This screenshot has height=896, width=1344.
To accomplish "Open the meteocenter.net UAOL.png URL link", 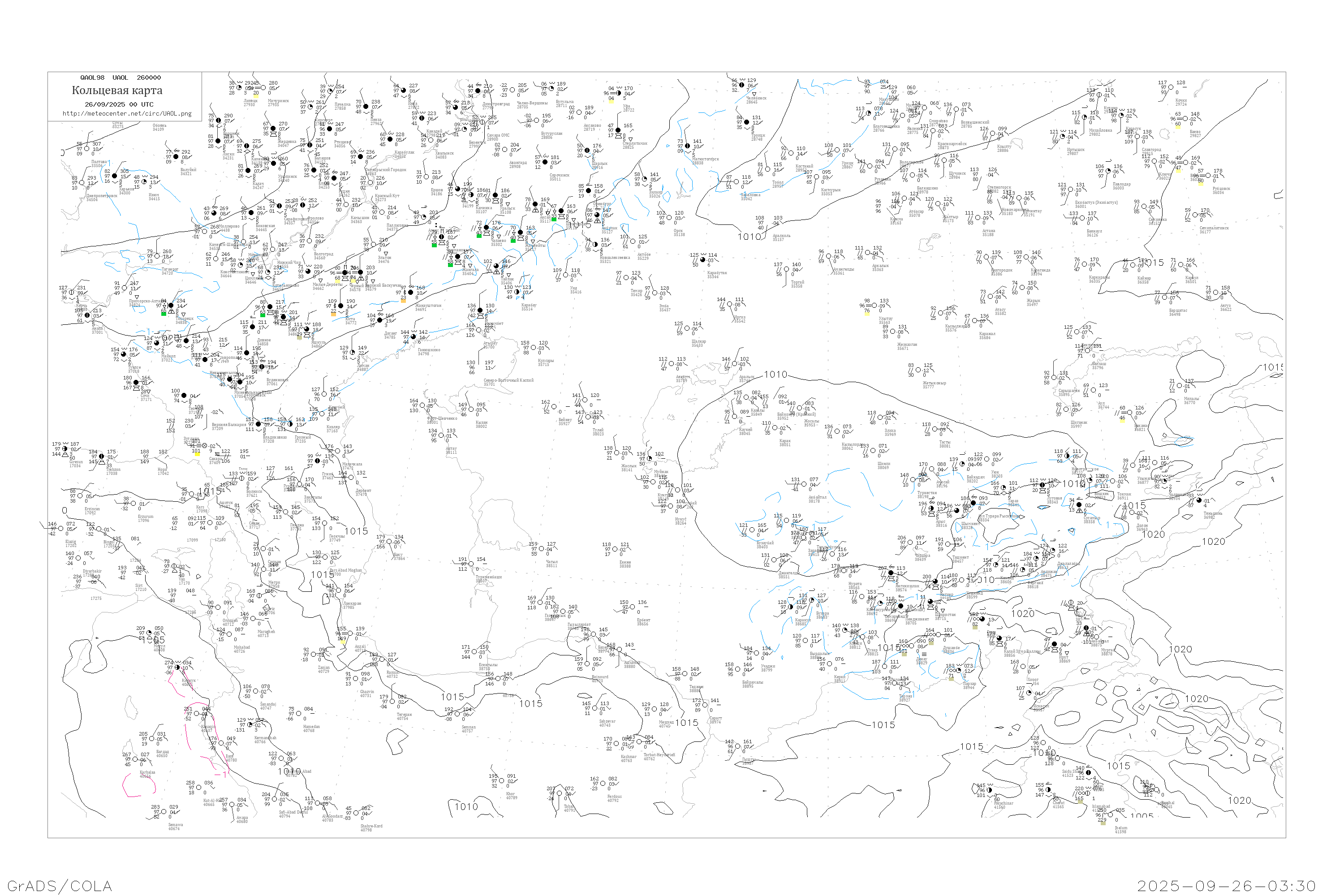I will [127, 113].
